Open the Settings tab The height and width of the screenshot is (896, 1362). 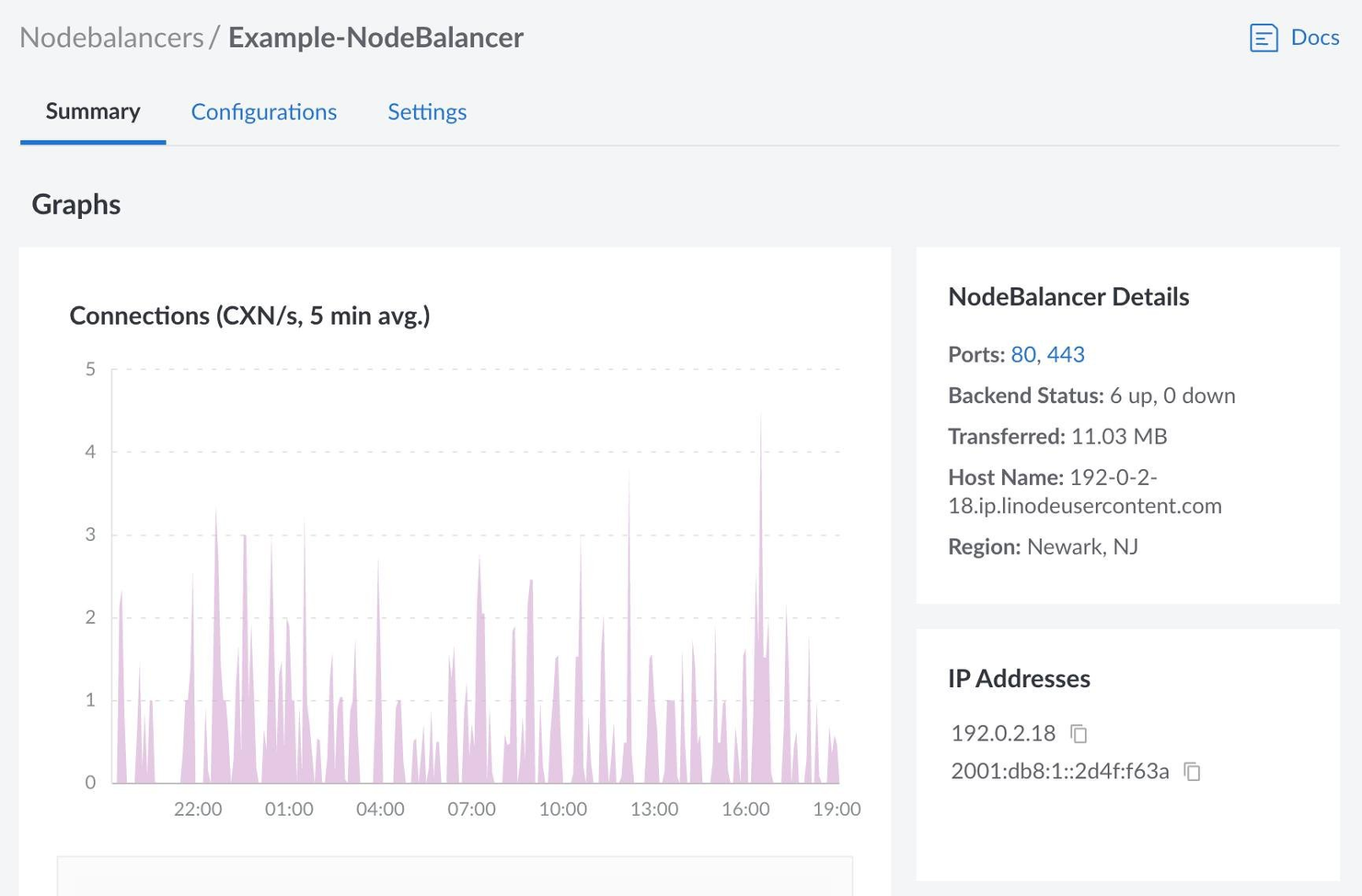(427, 111)
